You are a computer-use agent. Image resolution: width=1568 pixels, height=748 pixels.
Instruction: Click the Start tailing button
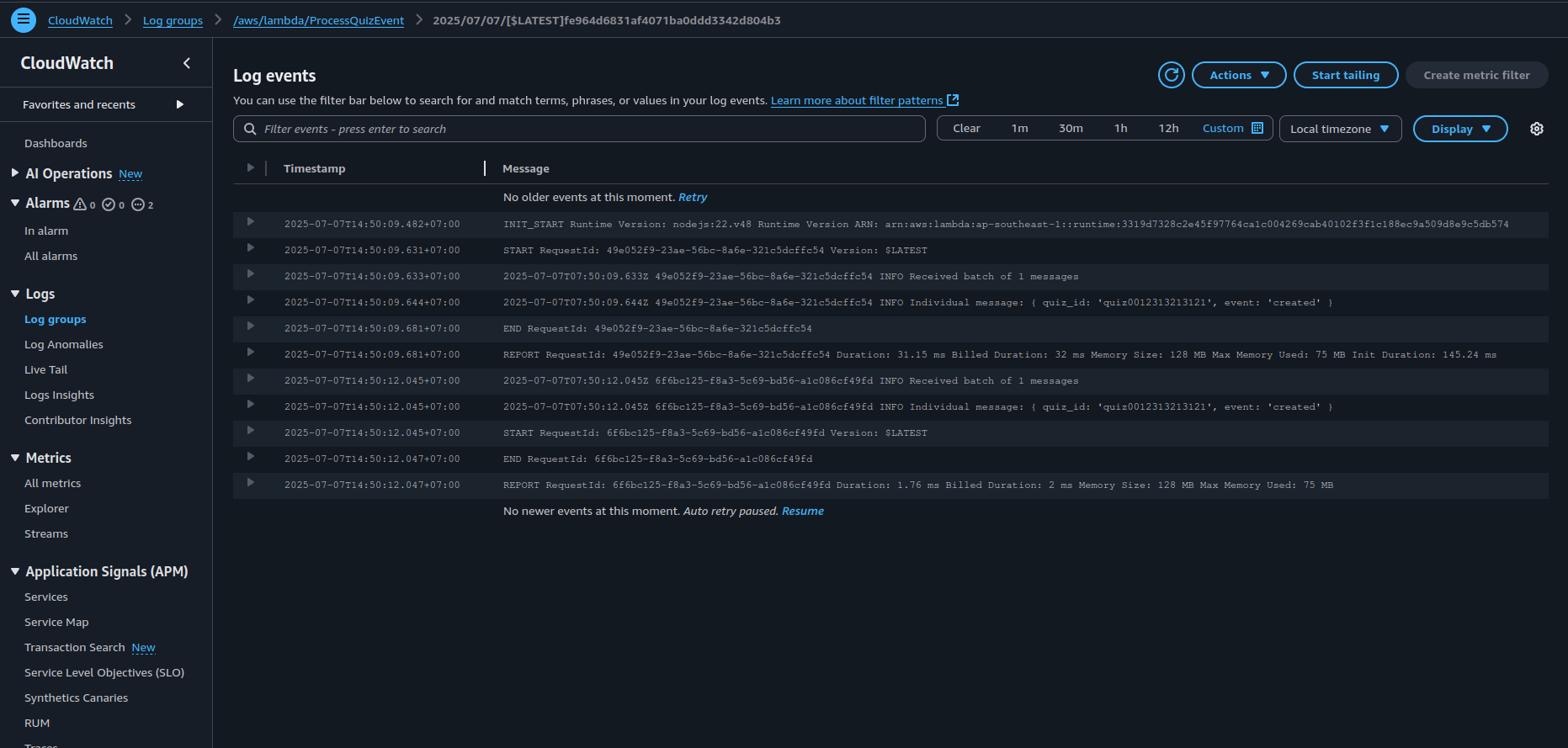(x=1345, y=75)
